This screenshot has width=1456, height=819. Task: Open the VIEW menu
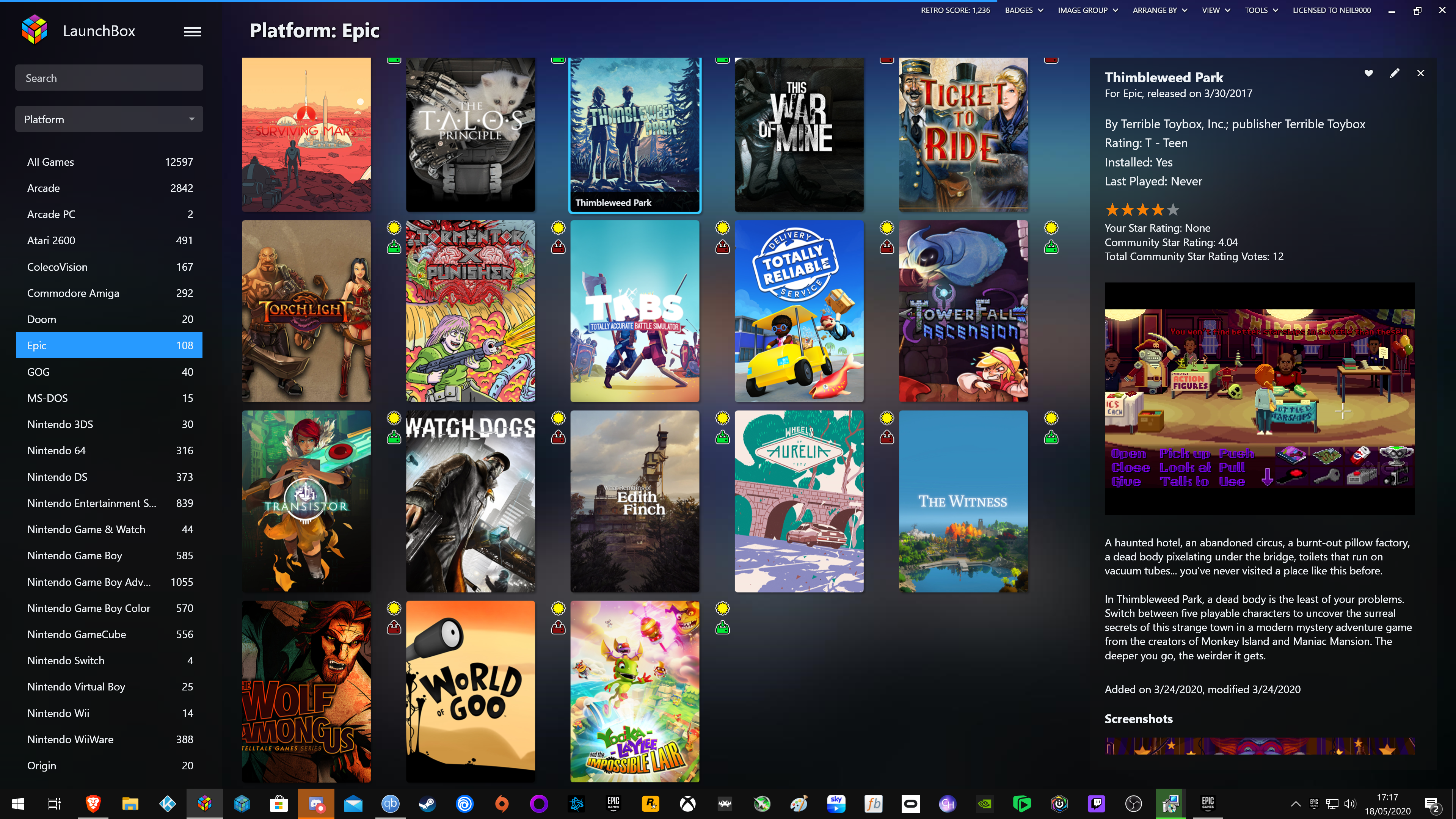click(x=1216, y=10)
